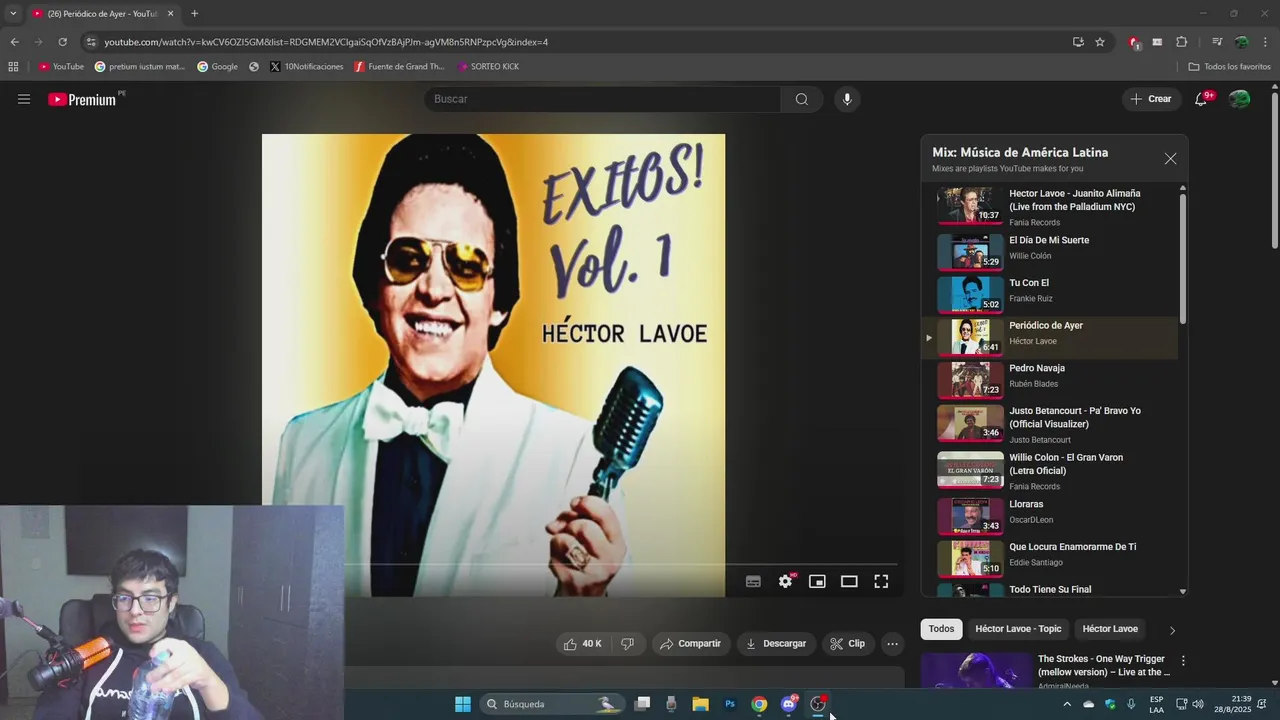The image size is (1280, 720).
Task: Open File Explorer from taskbar
Action: click(x=701, y=704)
